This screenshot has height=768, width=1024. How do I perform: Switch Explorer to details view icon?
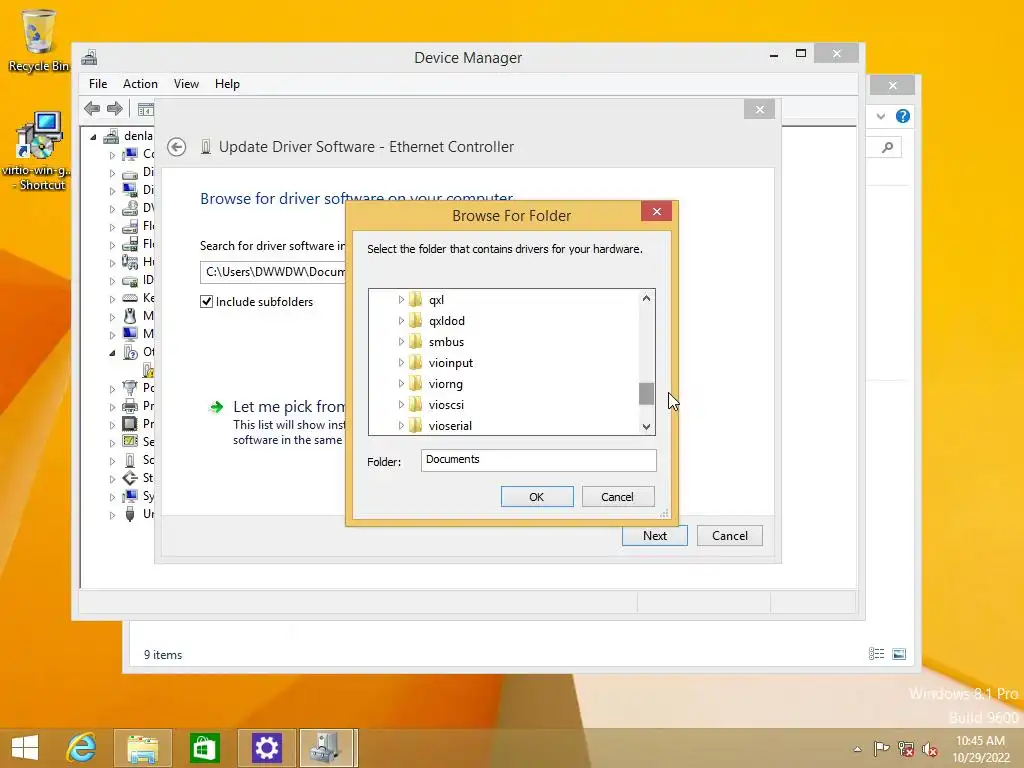[876, 654]
